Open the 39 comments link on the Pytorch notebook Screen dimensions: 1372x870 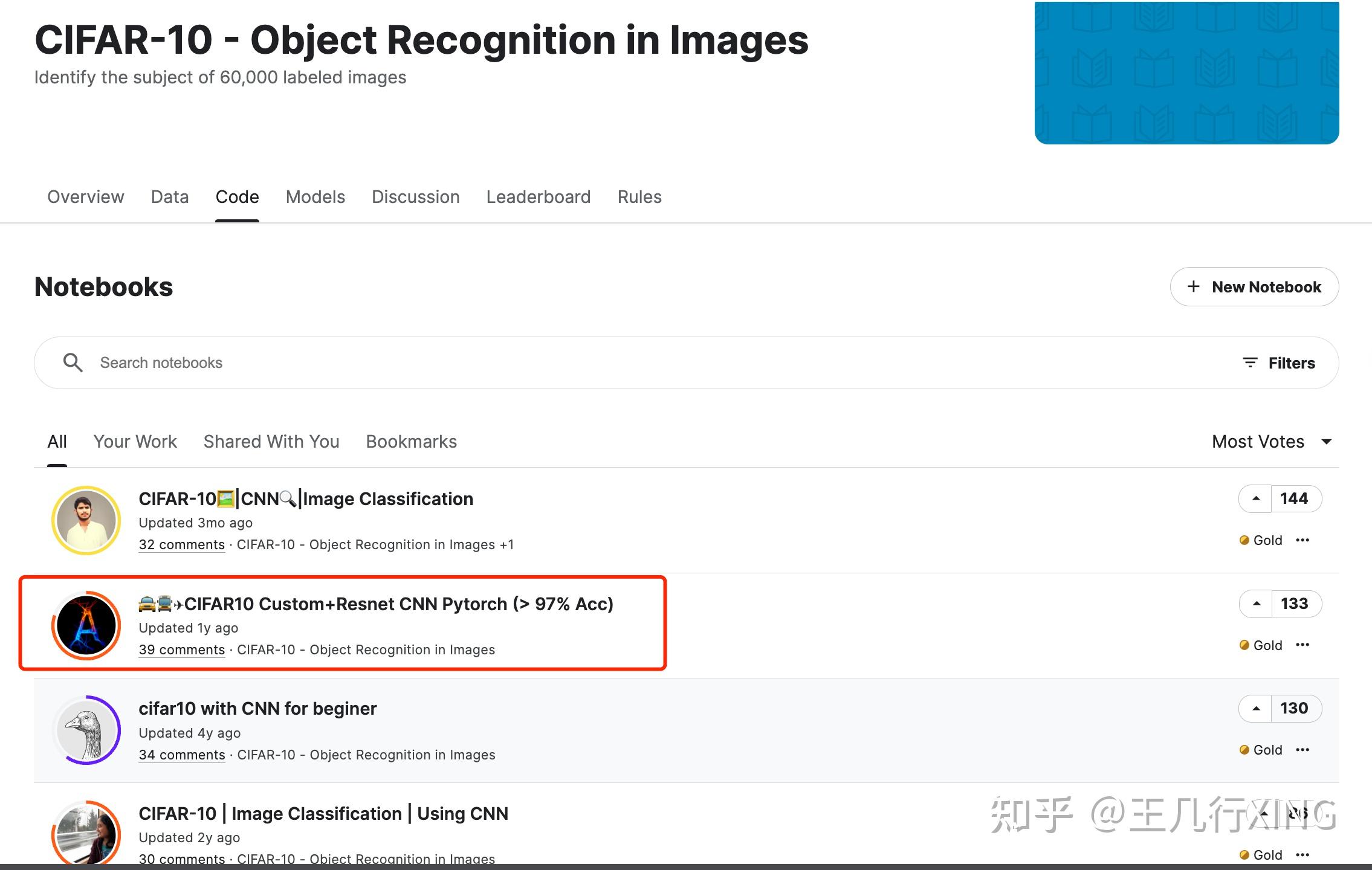[181, 649]
